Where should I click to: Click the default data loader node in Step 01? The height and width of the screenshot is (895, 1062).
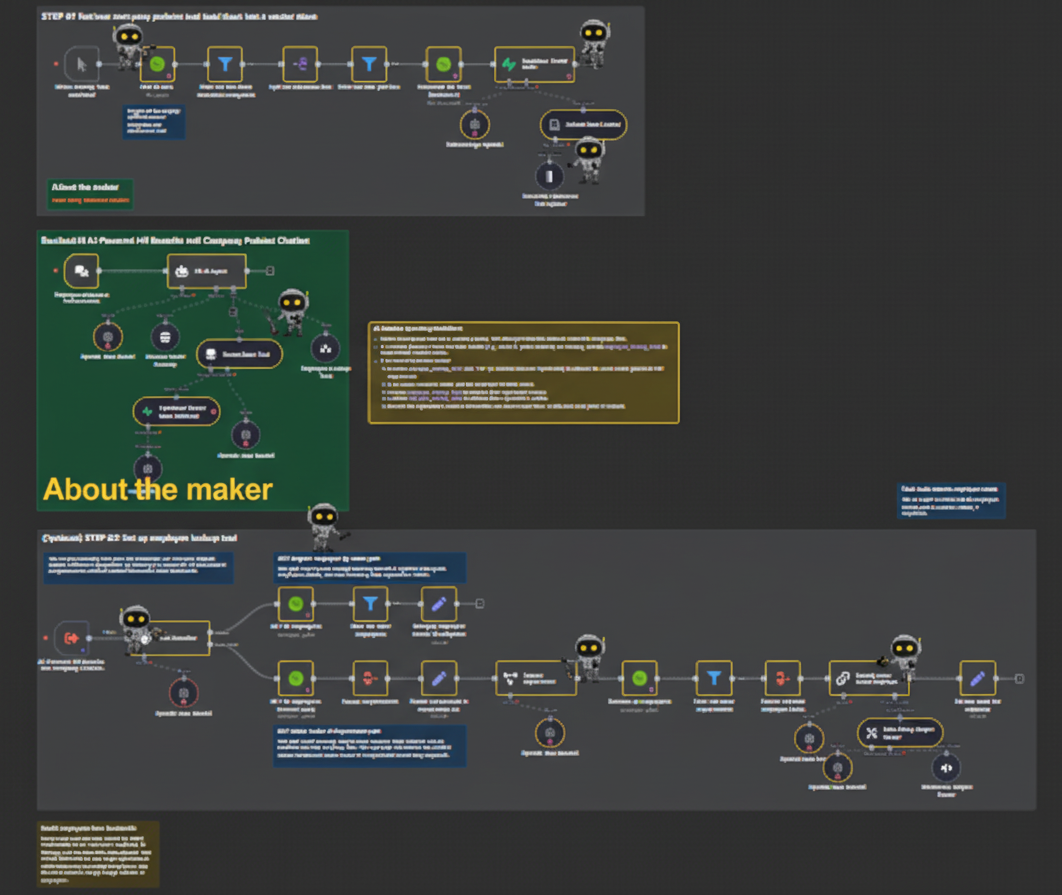coord(583,125)
